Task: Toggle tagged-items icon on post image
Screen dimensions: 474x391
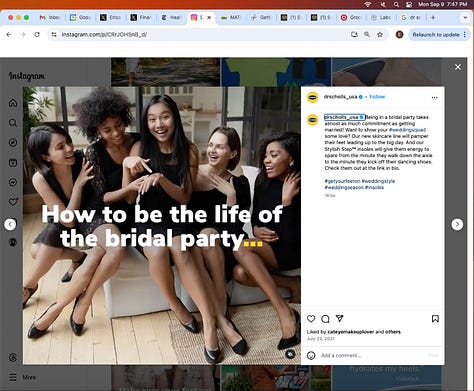Action: point(290,354)
